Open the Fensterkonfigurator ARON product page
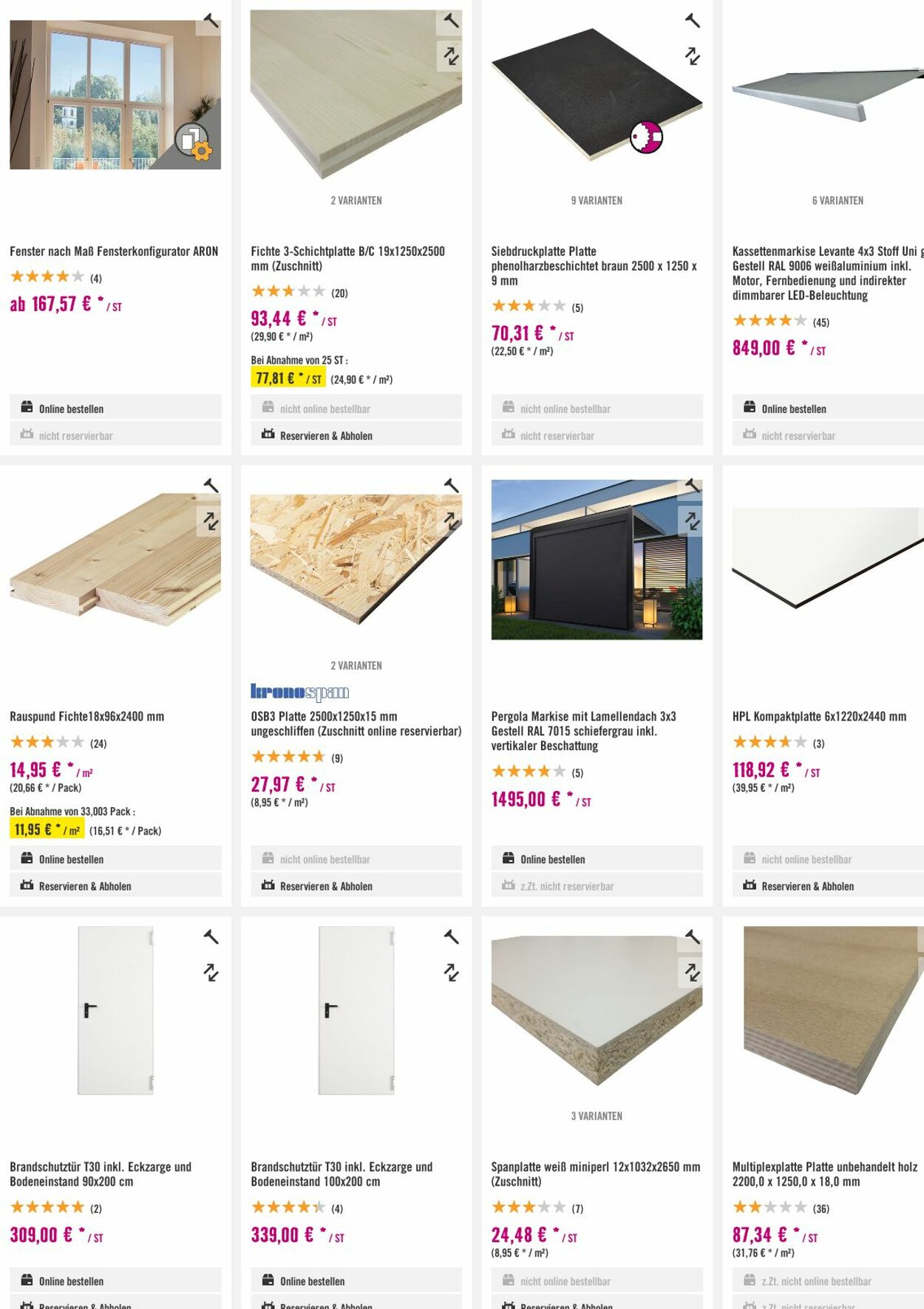The width and height of the screenshot is (924, 1309). pyautogui.click(x=114, y=251)
